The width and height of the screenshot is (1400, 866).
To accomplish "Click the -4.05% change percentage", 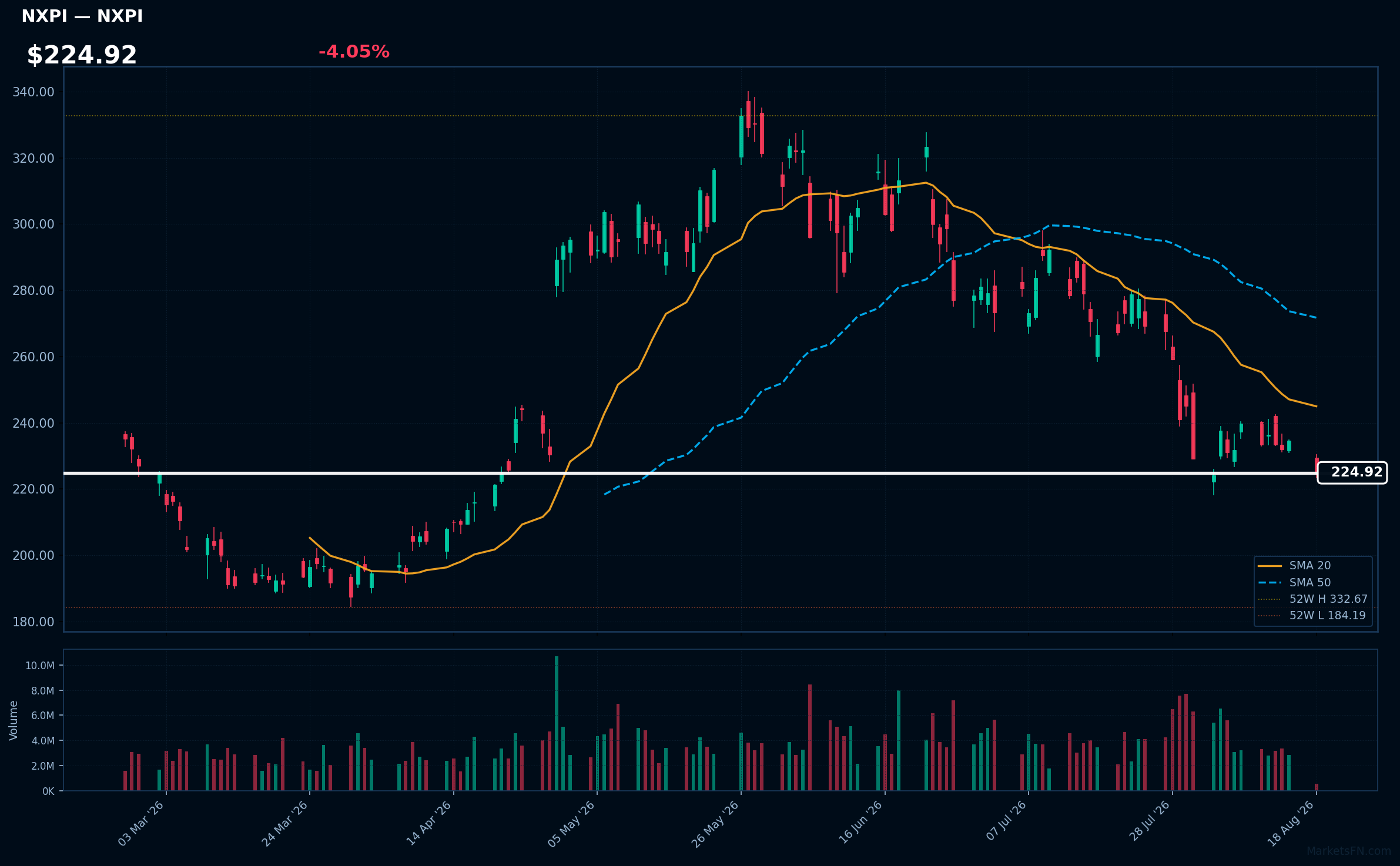I will click(x=354, y=52).
